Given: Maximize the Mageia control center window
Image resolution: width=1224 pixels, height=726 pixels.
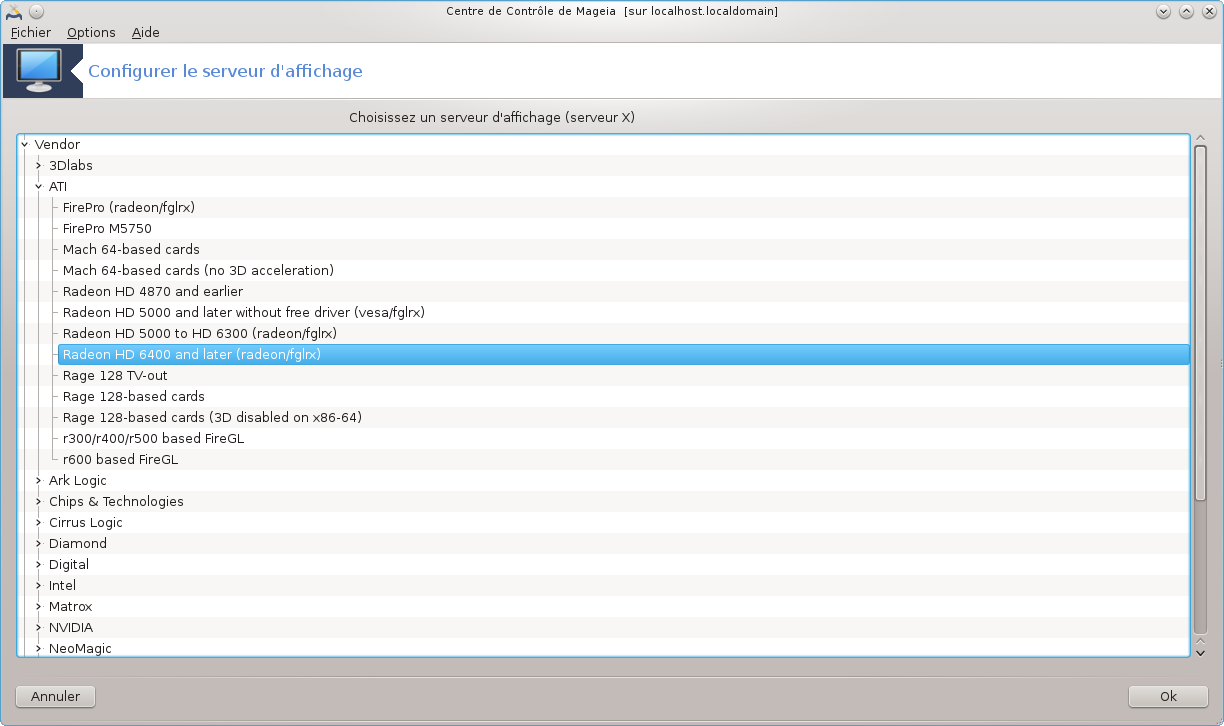Looking at the screenshot, I should pyautogui.click(x=1187, y=12).
